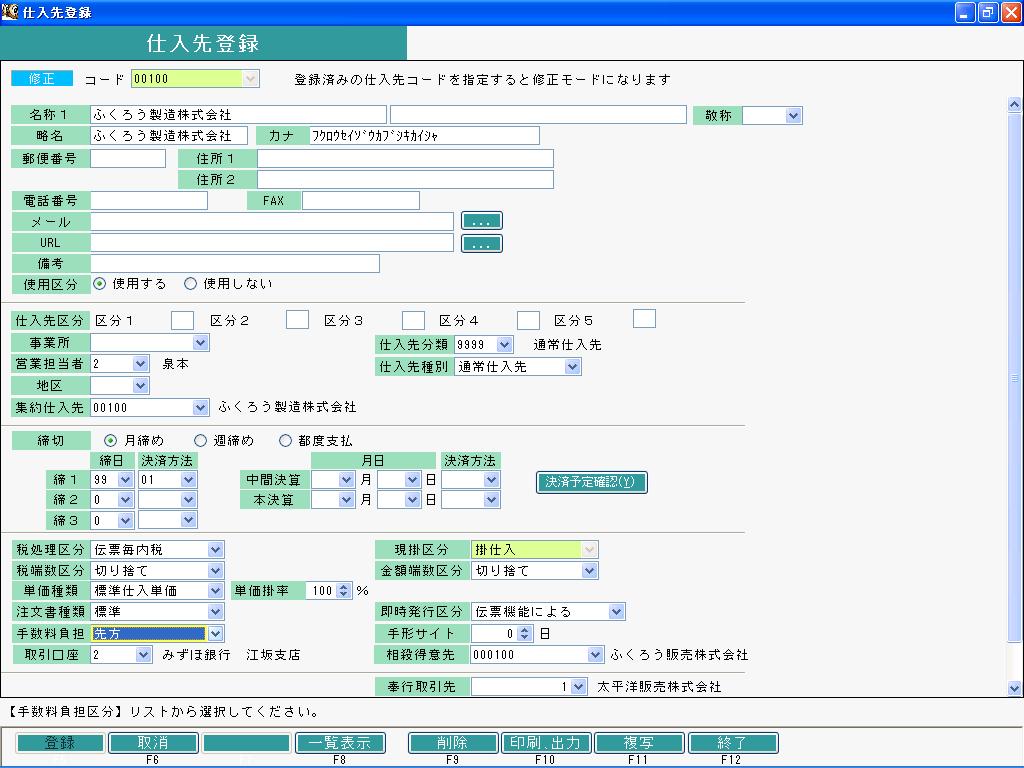Open the 締1 決済方法 dropdown showing 01
The height and width of the screenshot is (768, 1024).
189,479
